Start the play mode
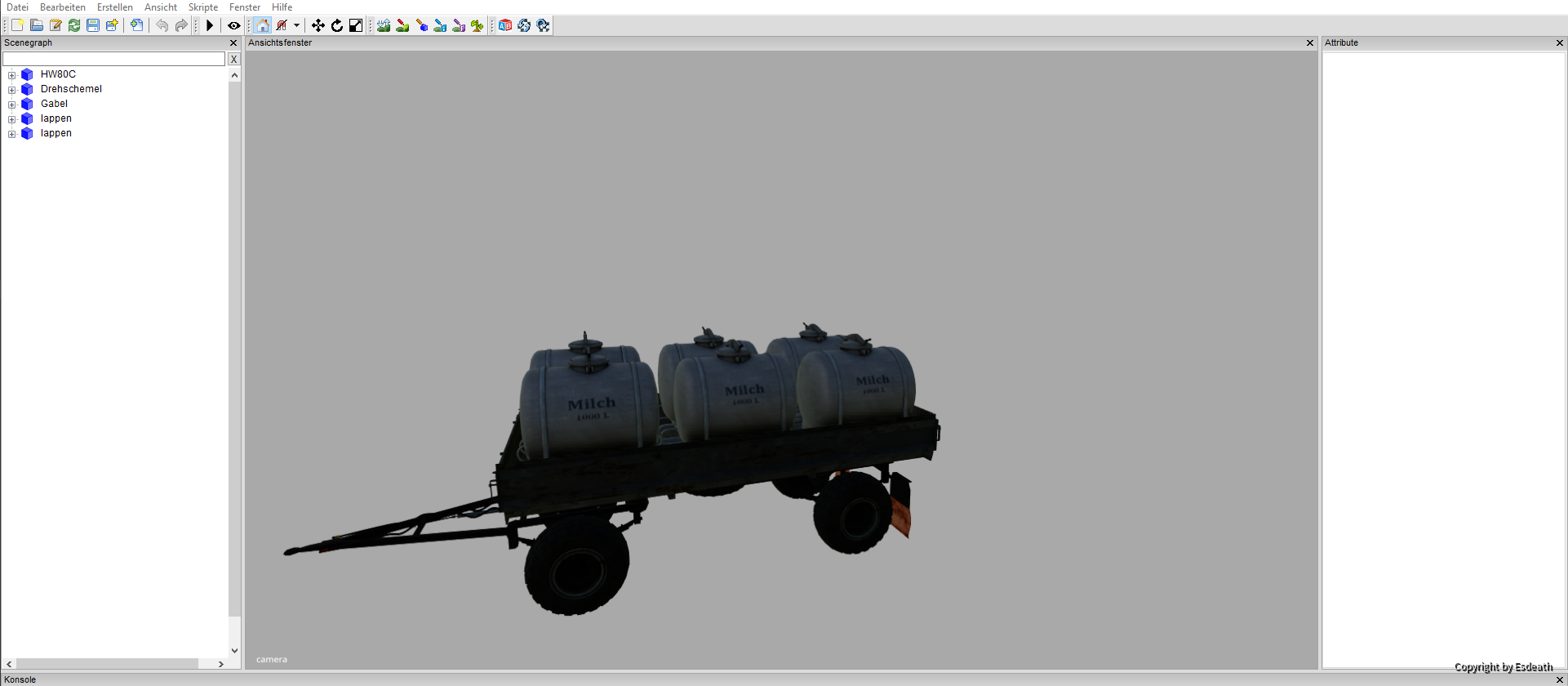Image resolution: width=1568 pixels, height=686 pixels. [210, 25]
